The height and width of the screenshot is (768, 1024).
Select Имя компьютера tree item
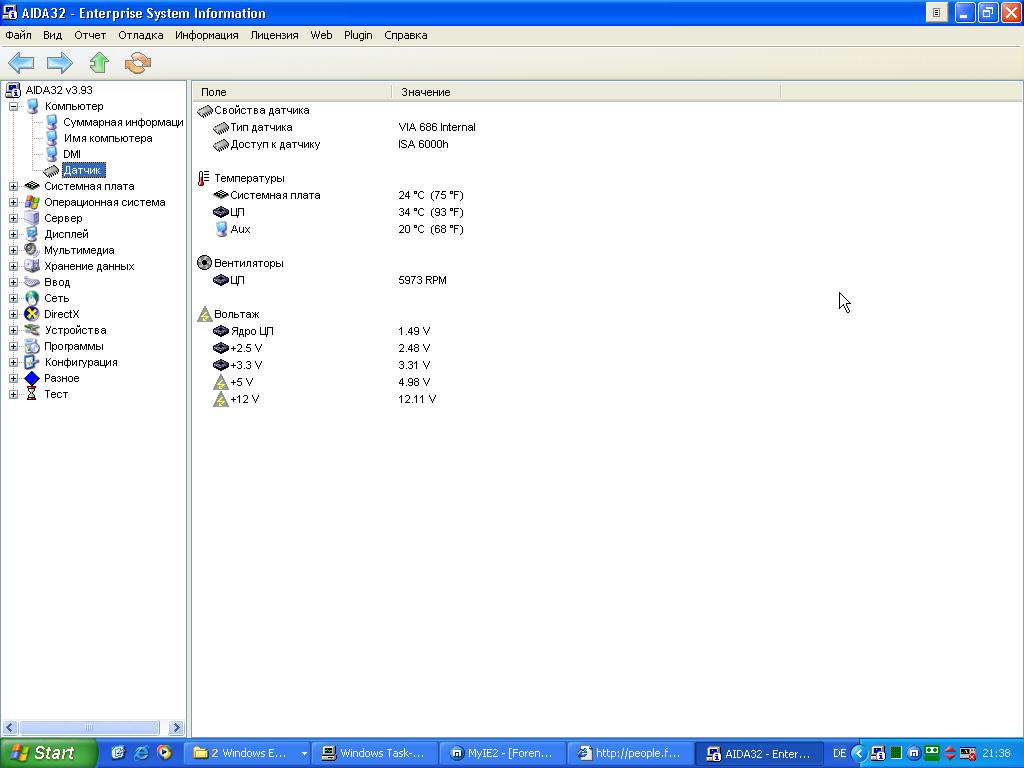pos(108,138)
